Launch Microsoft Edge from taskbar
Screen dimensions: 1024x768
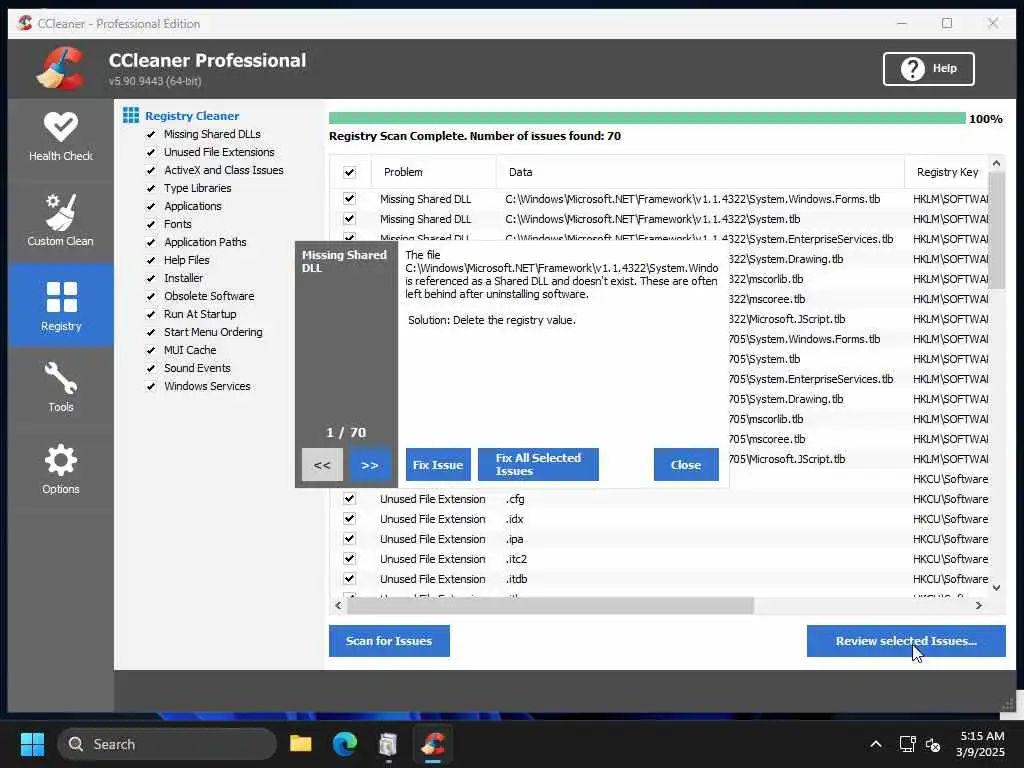(344, 744)
